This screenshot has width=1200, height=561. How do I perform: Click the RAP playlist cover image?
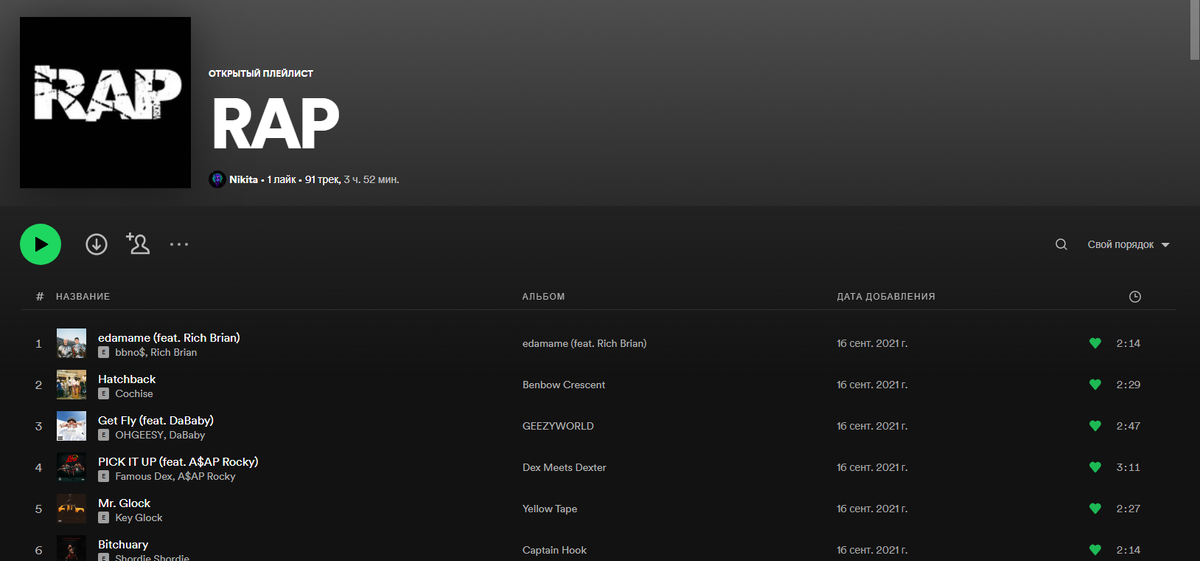(105, 102)
